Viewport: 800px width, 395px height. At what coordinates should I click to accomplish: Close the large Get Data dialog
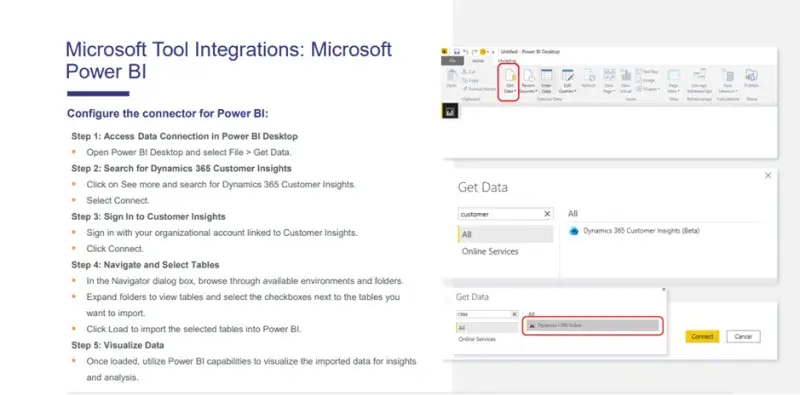pyautogui.click(x=768, y=176)
